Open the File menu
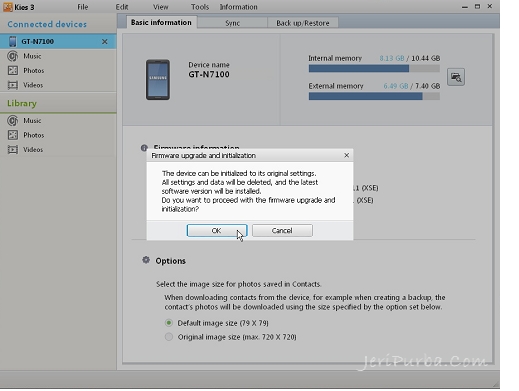 [83, 7]
